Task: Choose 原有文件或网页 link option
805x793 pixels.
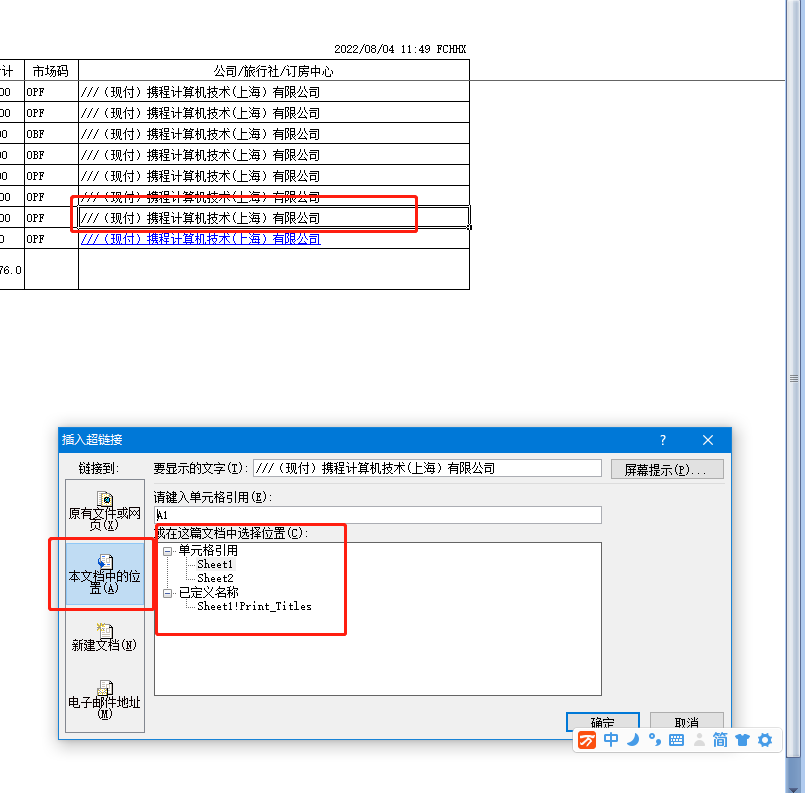Action: [105, 512]
